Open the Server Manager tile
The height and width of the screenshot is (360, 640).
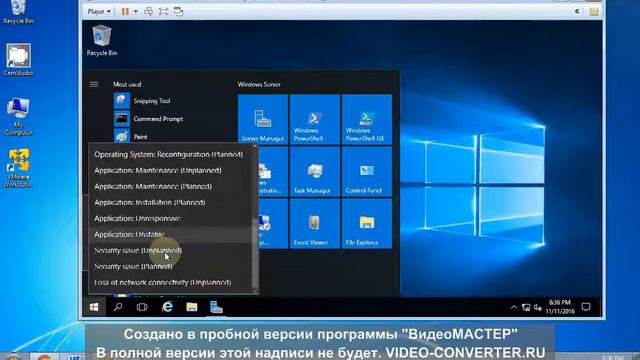[263, 120]
